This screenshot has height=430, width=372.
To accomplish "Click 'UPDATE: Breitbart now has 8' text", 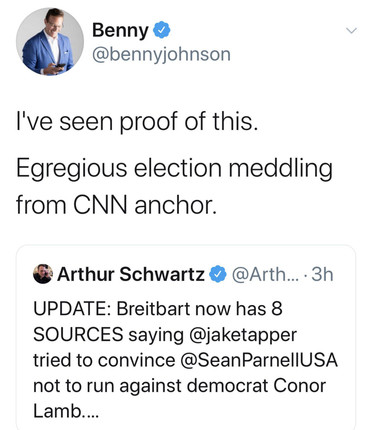I will [158, 309].
